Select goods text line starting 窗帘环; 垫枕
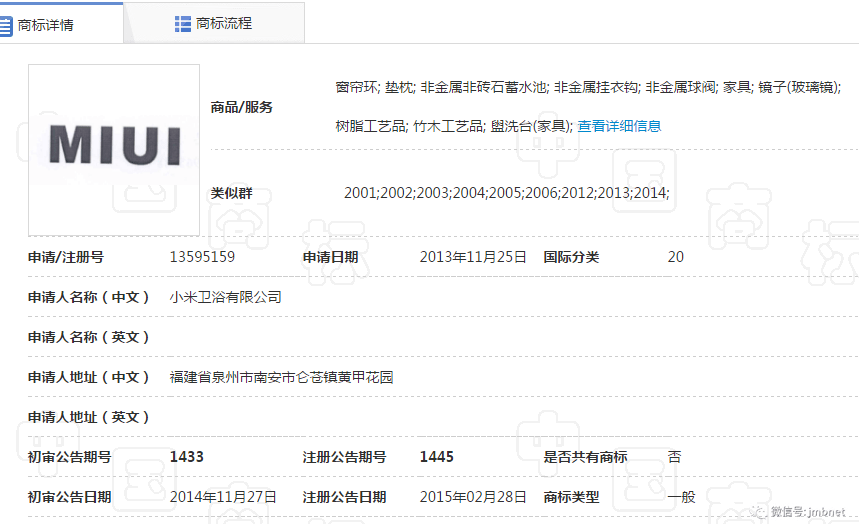The width and height of the screenshot is (859, 524). click(x=588, y=87)
